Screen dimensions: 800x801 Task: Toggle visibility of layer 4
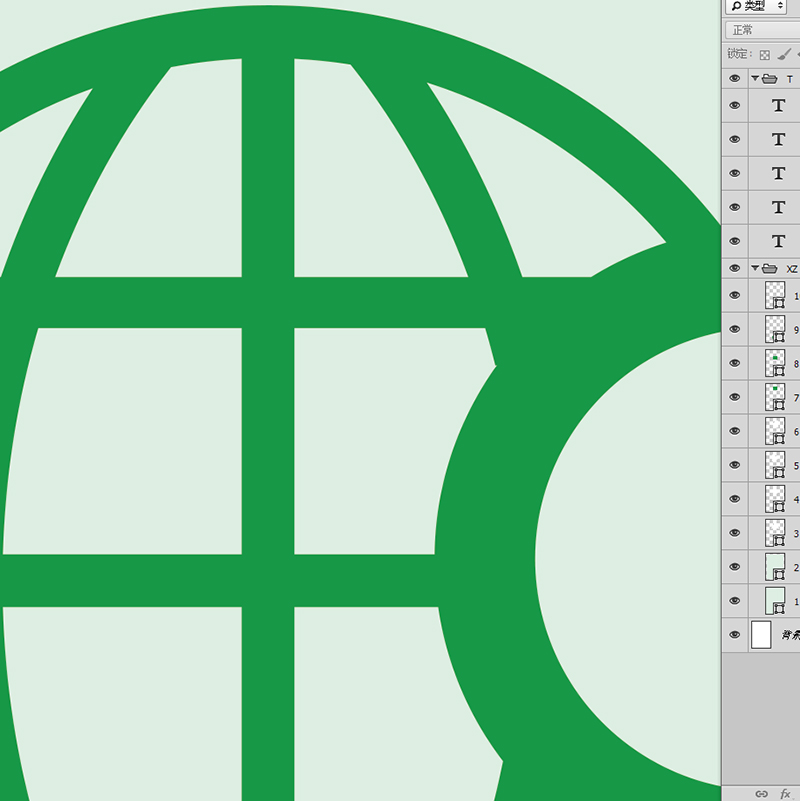click(x=735, y=499)
